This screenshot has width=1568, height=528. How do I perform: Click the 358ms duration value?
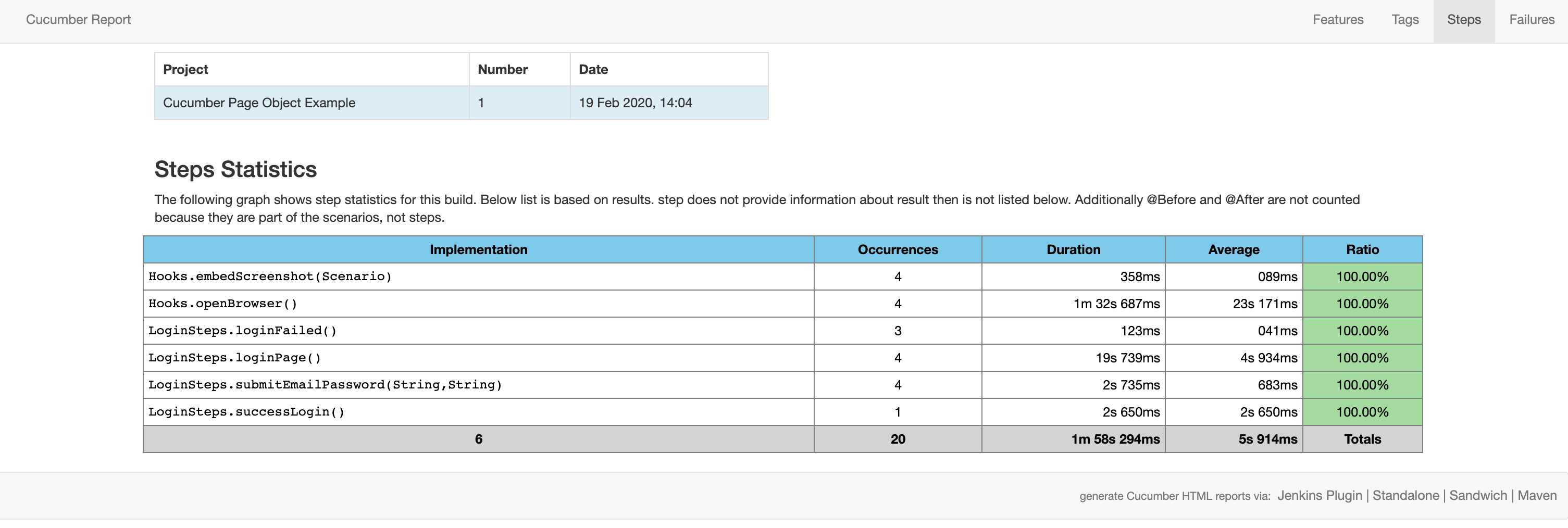pyautogui.click(x=1139, y=276)
